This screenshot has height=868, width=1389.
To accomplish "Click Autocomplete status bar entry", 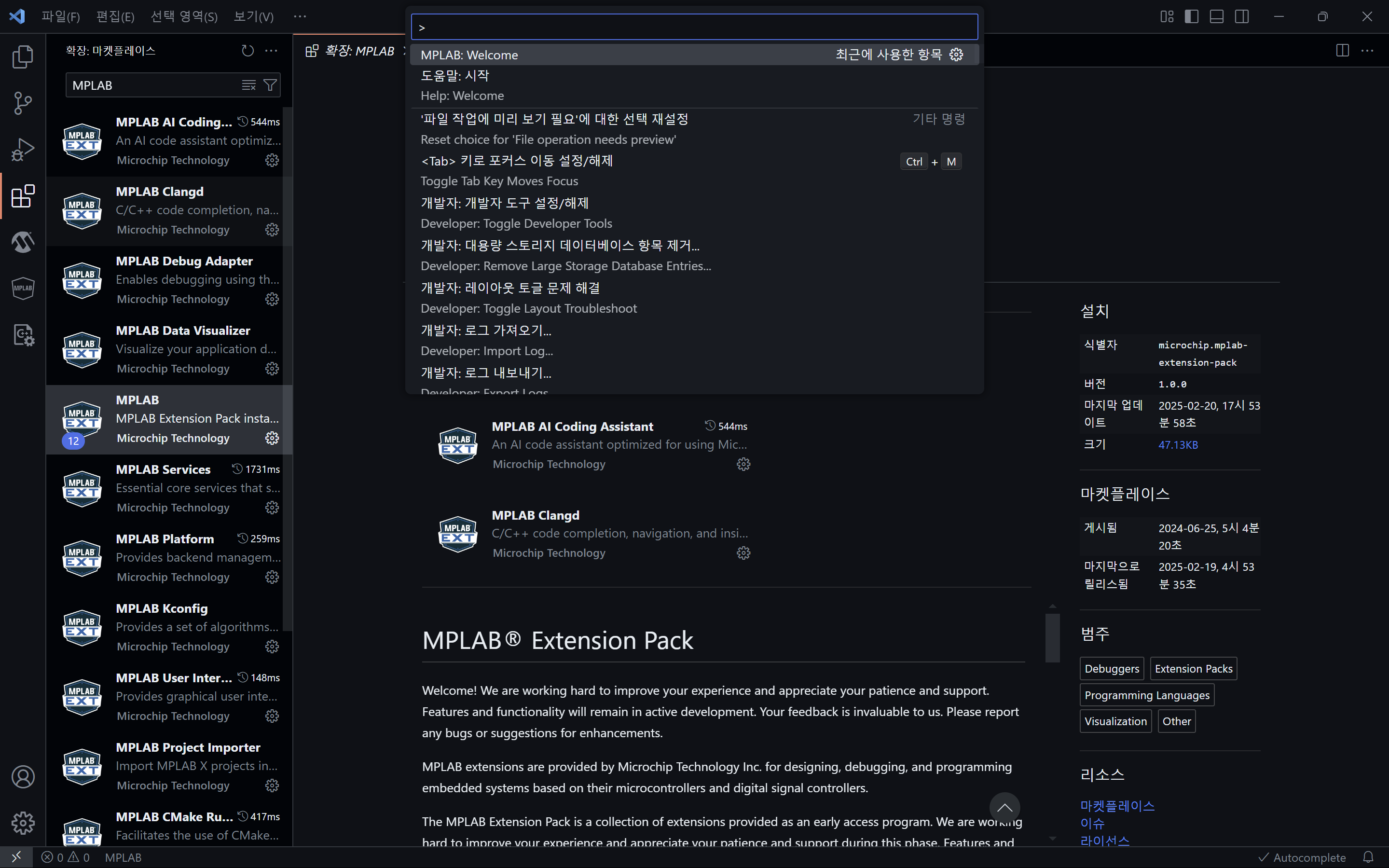I will point(1302,857).
